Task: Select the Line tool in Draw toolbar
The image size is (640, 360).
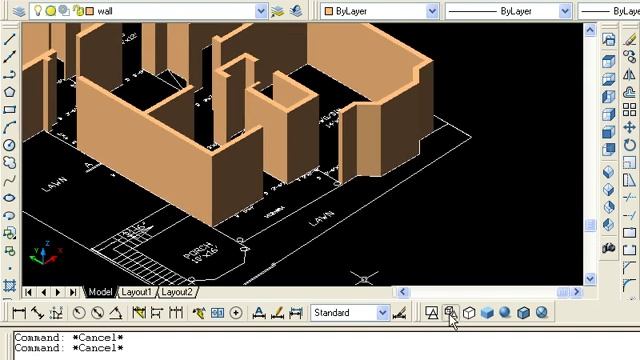Action: tap(9, 39)
